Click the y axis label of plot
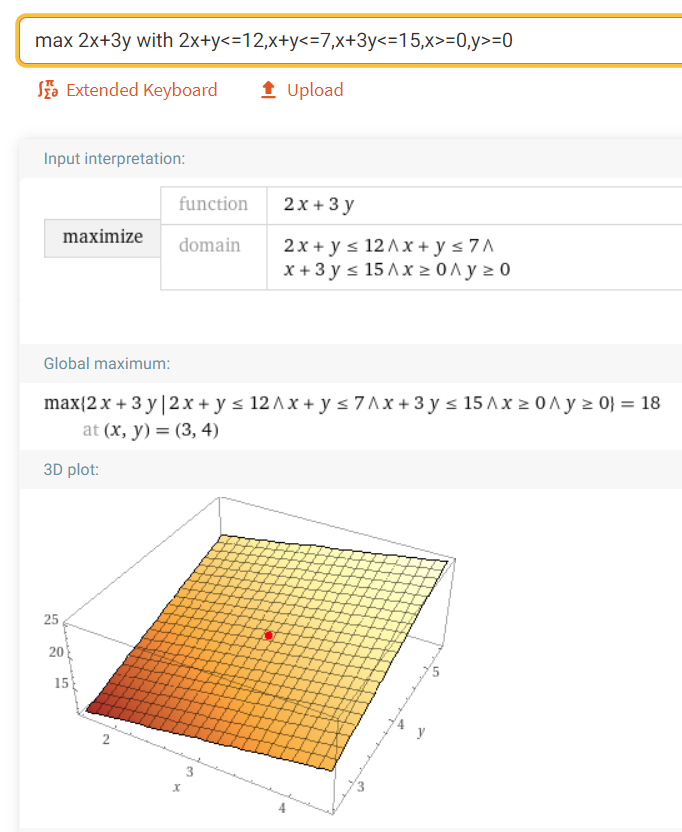This screenshot has width=682, height=832. click(x=421, y=732)
